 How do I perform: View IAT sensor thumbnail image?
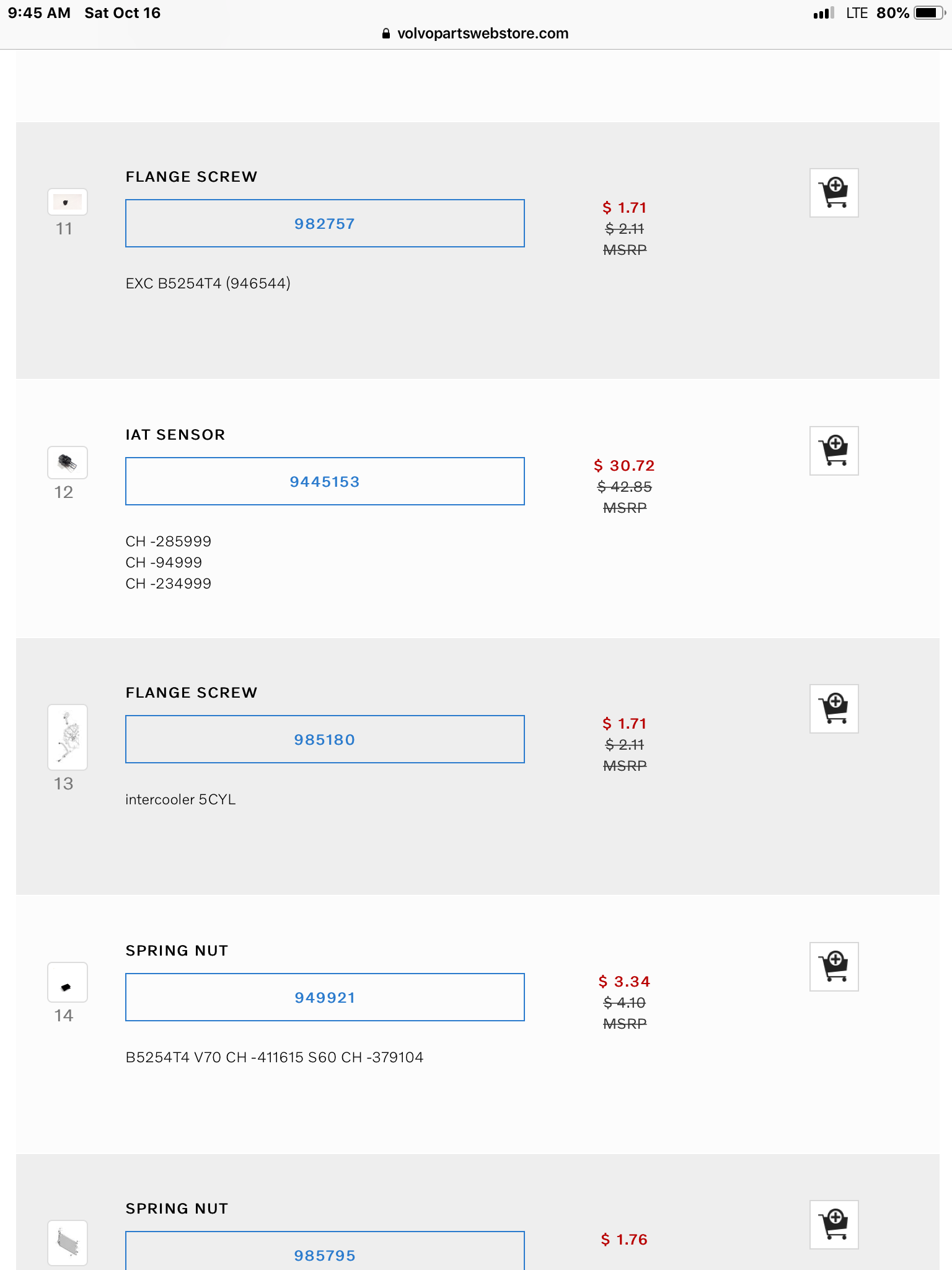[68, 463]
